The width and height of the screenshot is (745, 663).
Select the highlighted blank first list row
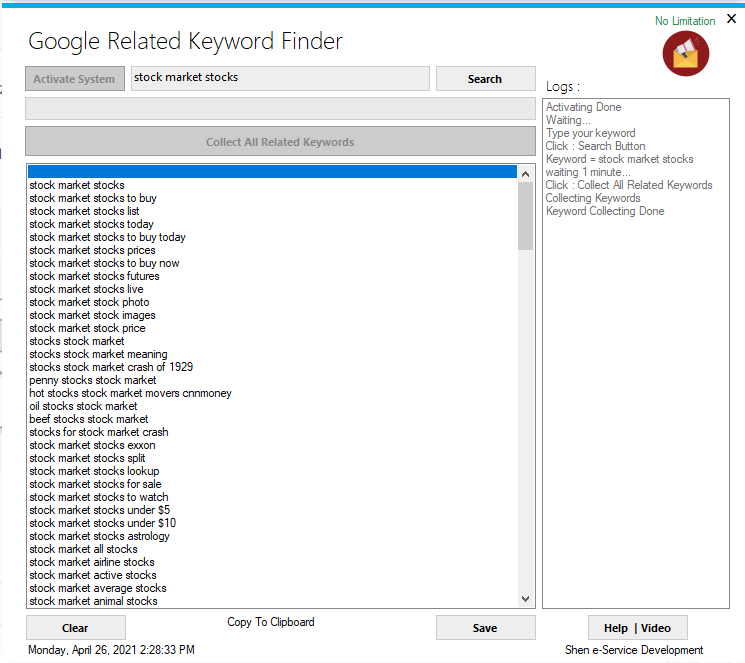point(272,172)
